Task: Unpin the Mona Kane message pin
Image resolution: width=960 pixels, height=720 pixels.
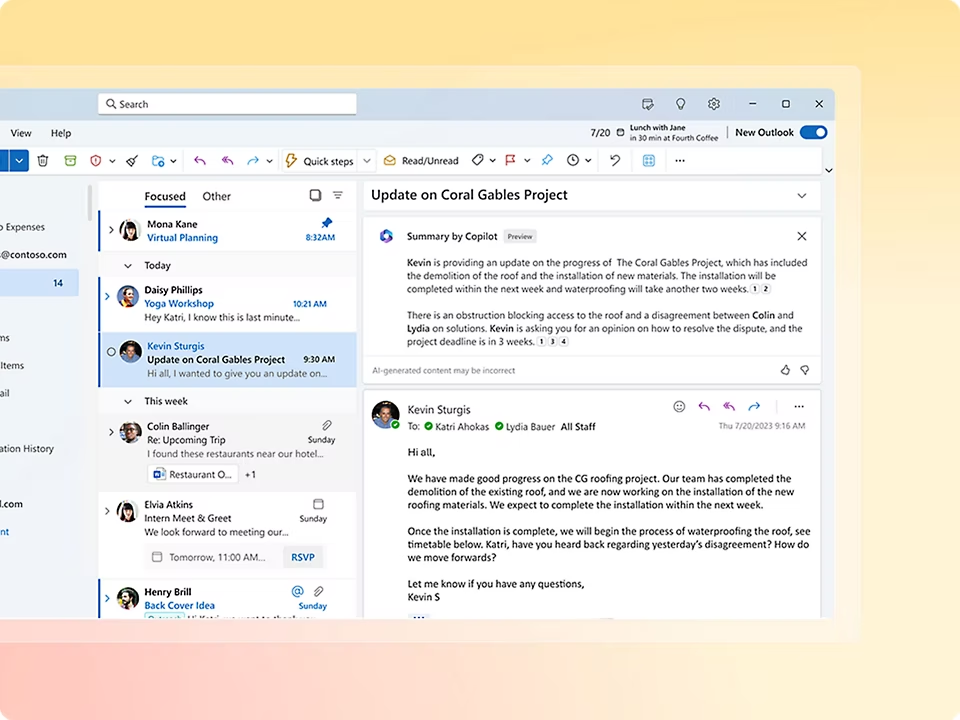Action: tap(327, 222)
